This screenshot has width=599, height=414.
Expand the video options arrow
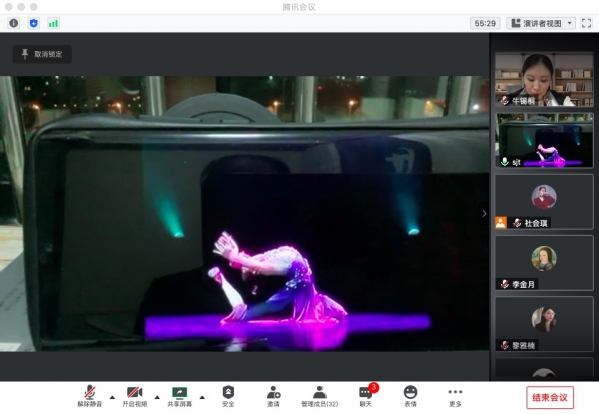point(157,397)
